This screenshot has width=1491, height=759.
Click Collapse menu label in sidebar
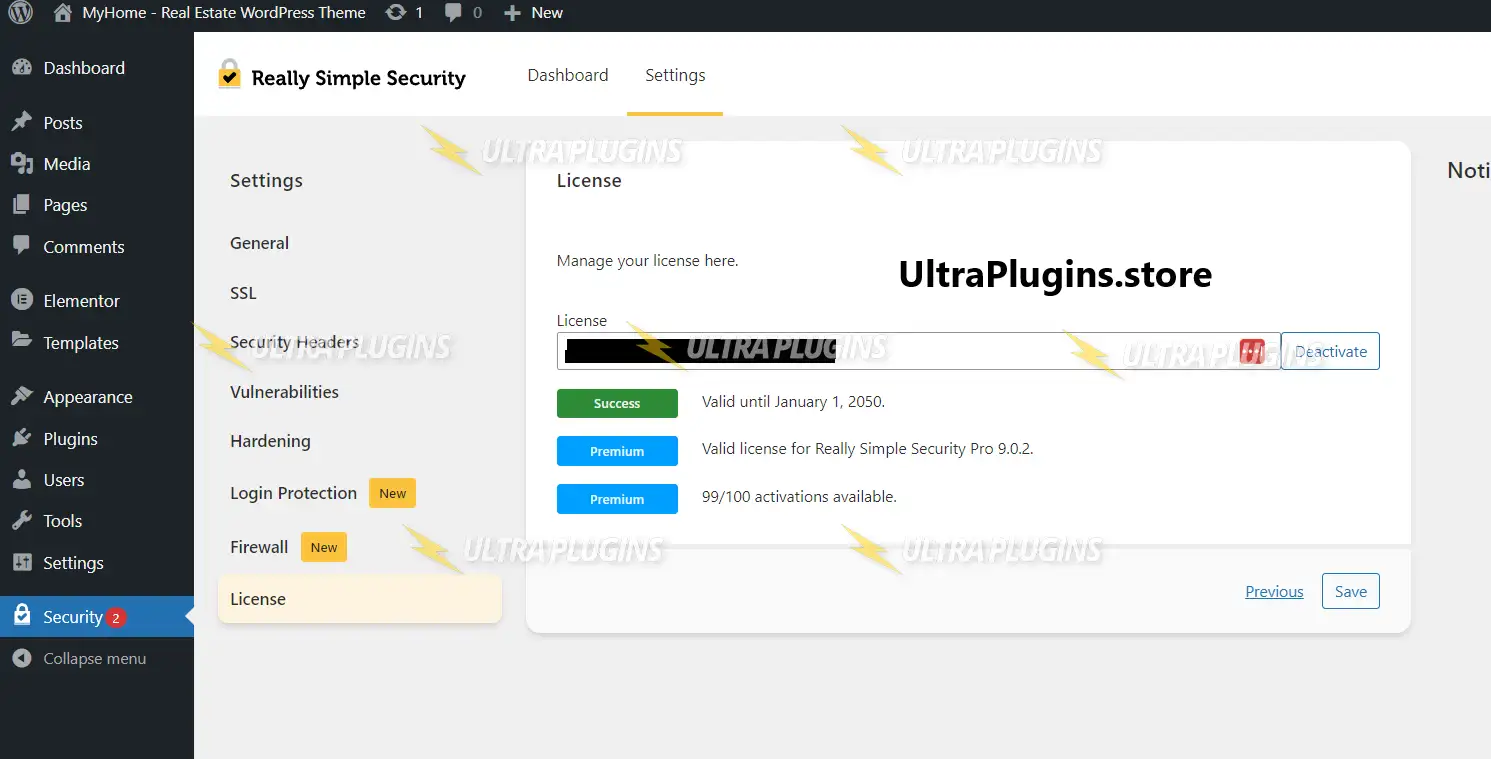(x=95, y=659)
